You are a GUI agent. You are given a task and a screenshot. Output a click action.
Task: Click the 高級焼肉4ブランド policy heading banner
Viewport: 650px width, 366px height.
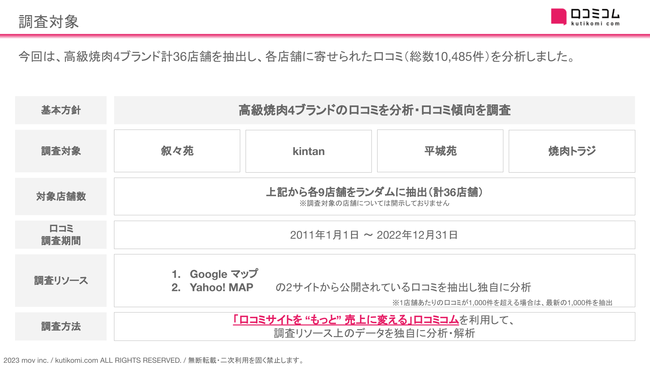tap(374, 110)
